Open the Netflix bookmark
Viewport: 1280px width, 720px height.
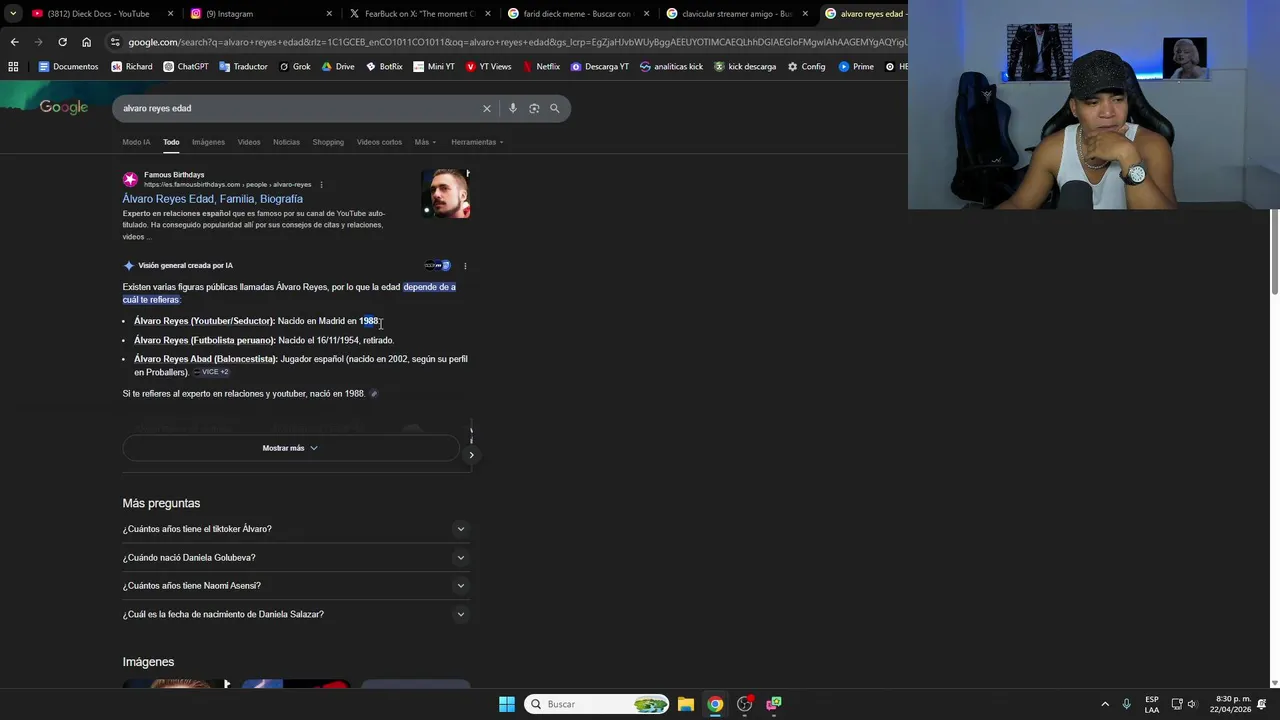click(x=541, y=67)
